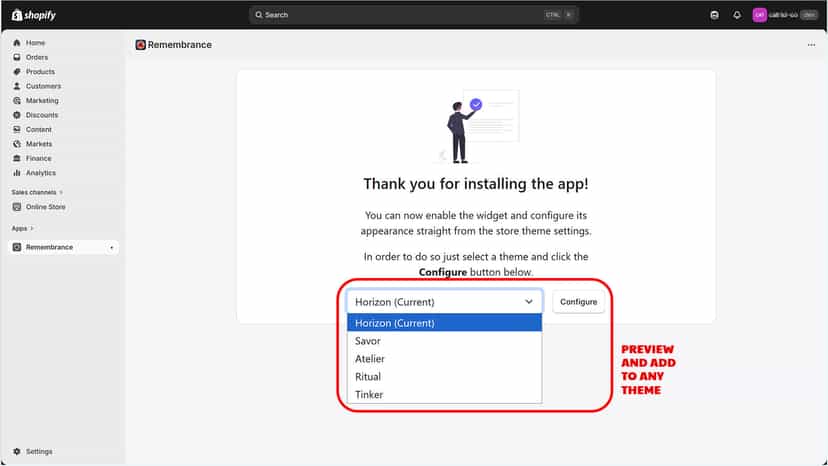Open Settings at the bottom of sidebar

pos(39,451)
